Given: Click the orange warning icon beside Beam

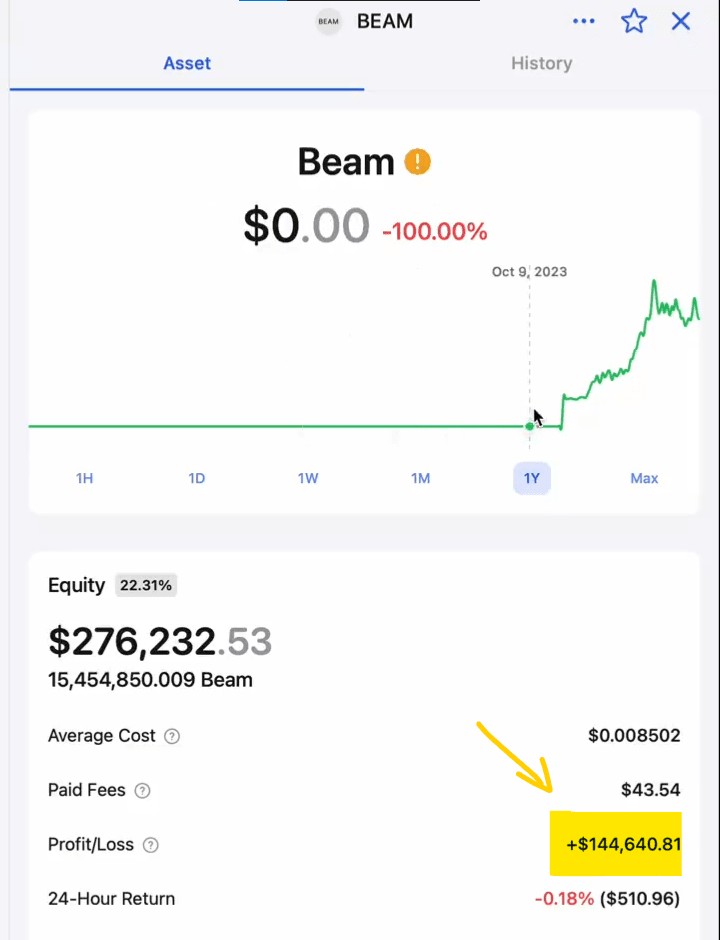Looking at the screenshot, I should coord(417,161).
